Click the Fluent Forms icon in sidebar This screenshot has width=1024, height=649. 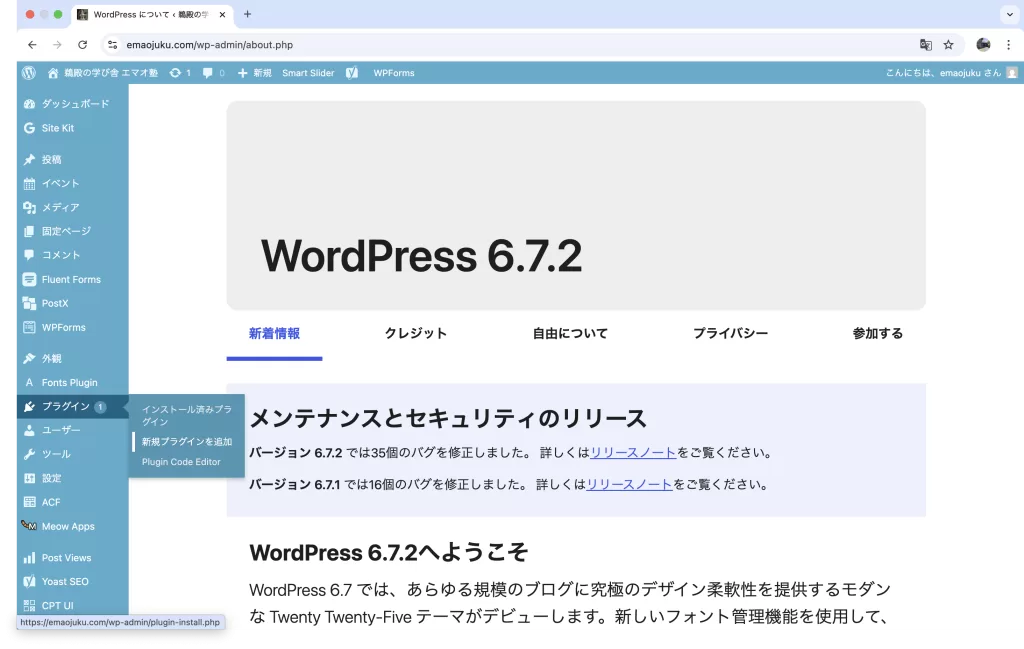[x=29, y=279]
